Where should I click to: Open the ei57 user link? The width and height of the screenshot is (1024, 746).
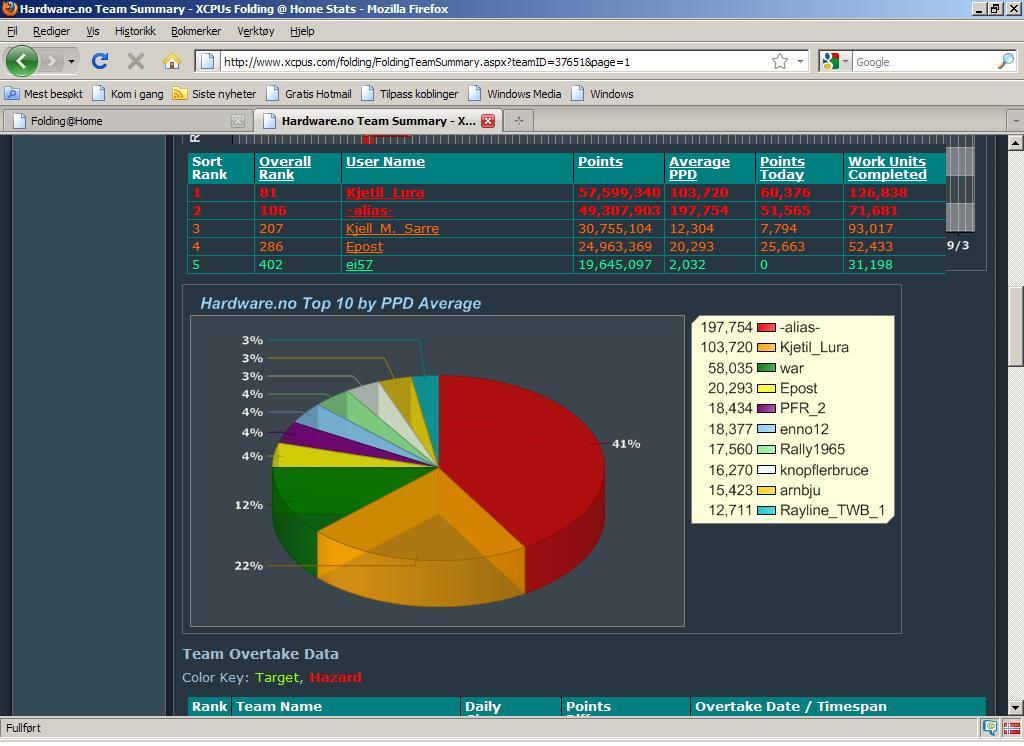point(359,265)
